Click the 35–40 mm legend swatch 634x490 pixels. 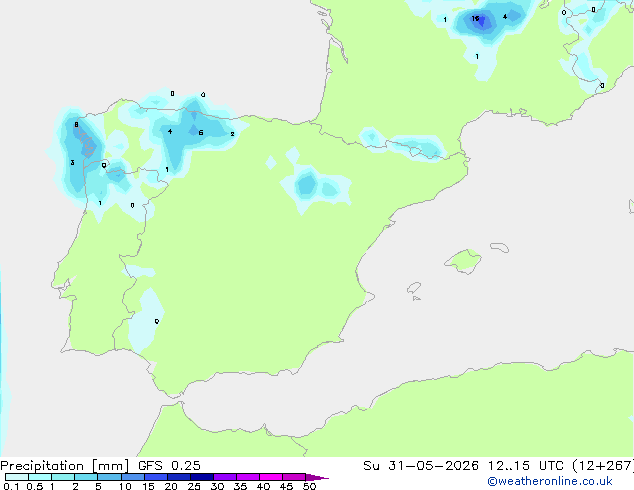(247, 477)
